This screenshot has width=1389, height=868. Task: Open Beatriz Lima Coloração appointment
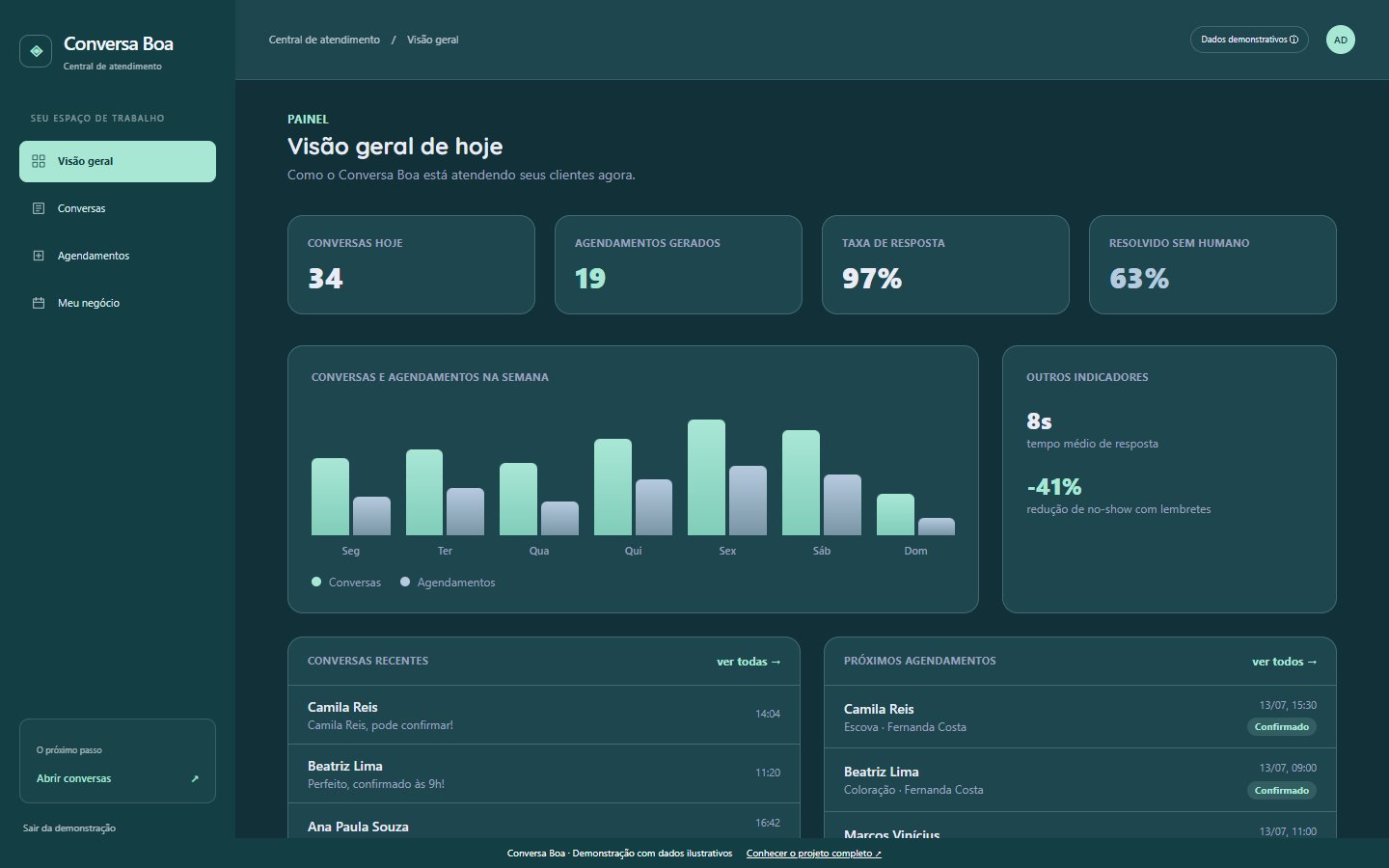tap(1080, 779)
